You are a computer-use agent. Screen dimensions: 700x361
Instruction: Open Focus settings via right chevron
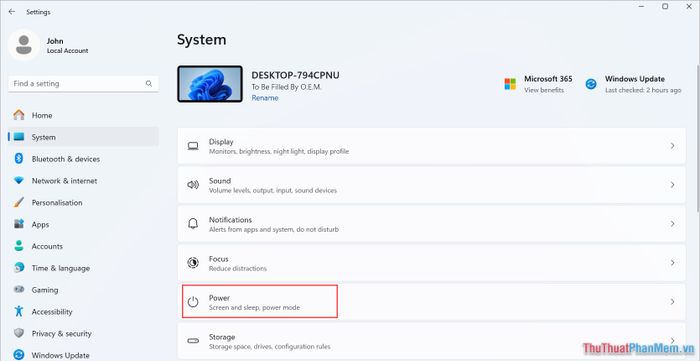672,263
